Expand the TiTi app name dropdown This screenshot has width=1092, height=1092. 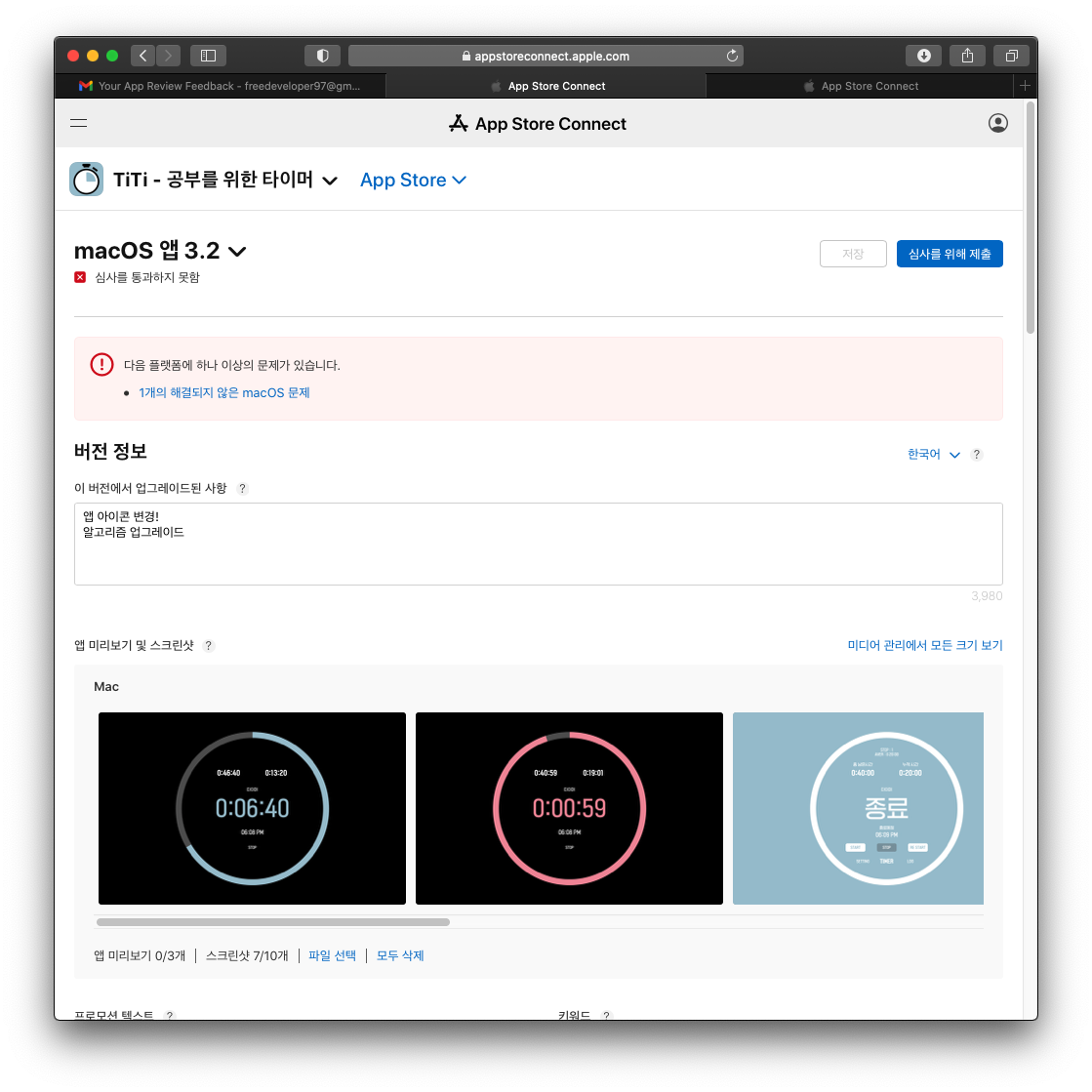tap(330, 181)
